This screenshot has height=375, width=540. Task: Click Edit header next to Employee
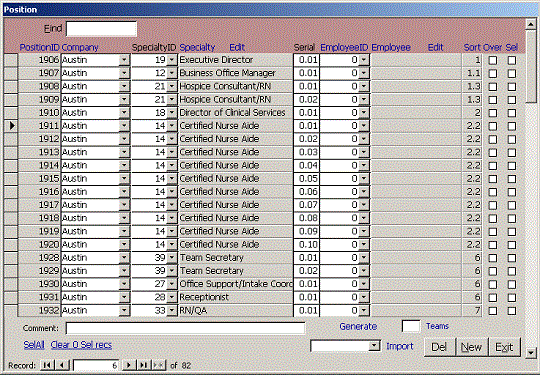[435, 47]
